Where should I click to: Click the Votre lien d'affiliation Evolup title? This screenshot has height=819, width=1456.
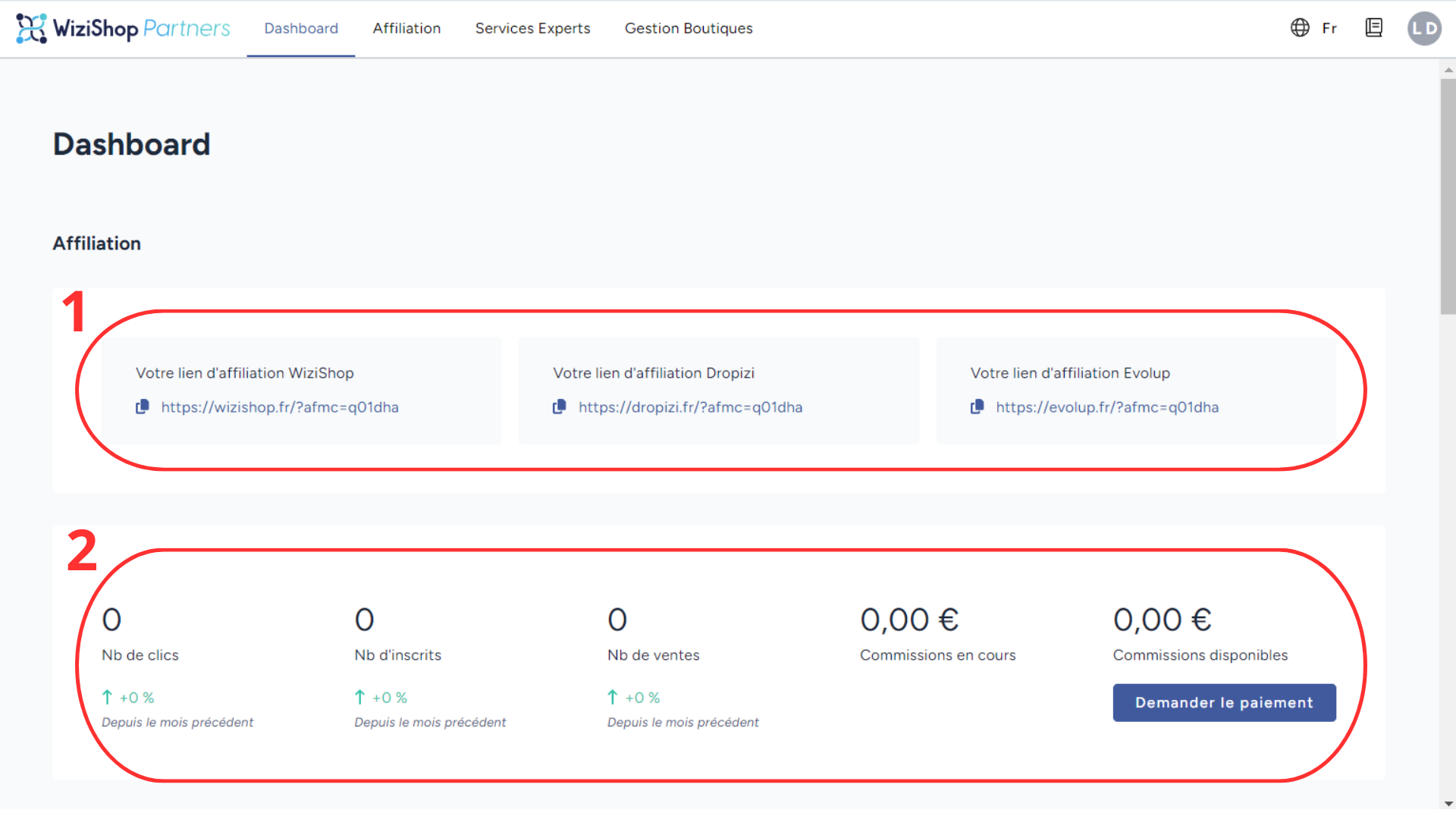[x=1070, y=373]
